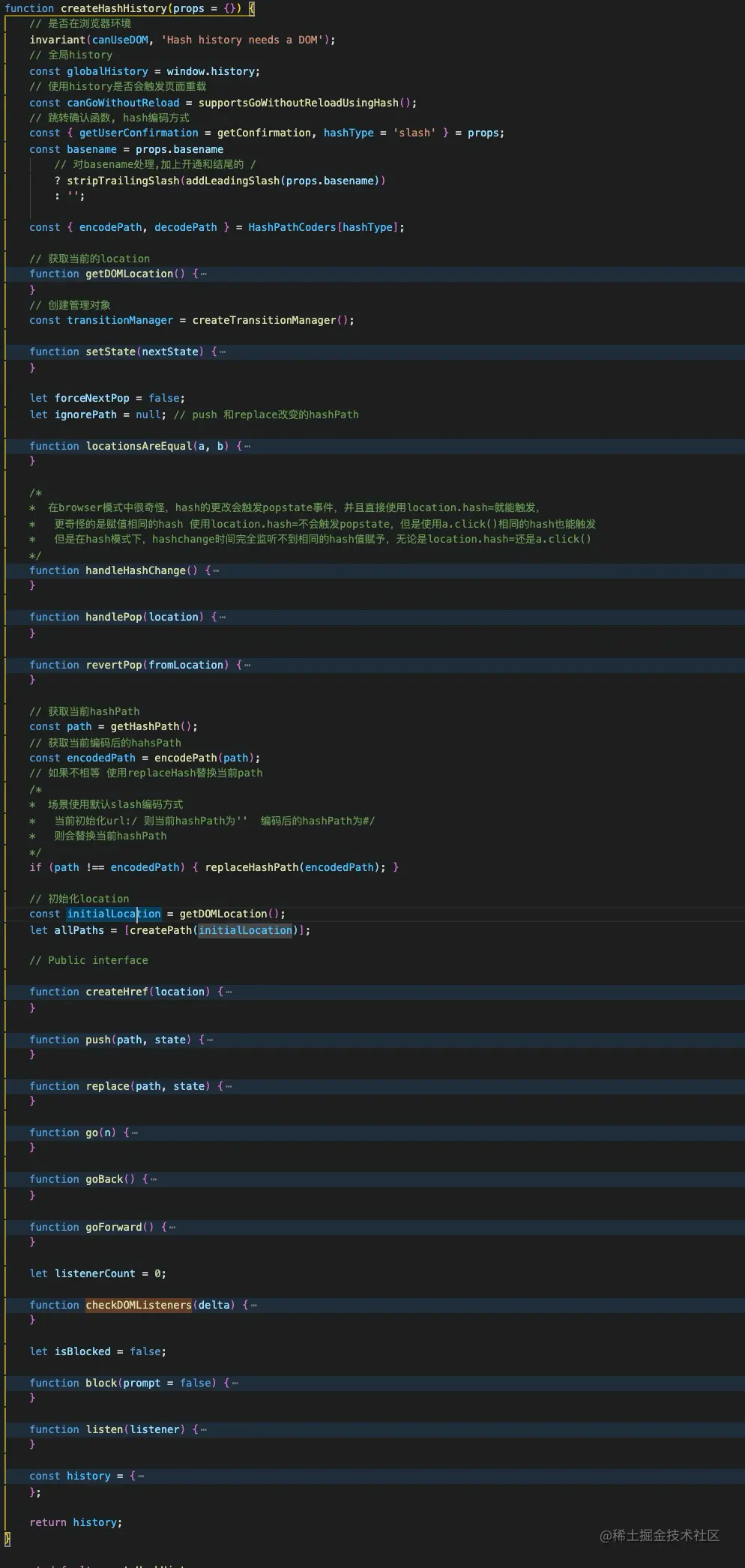Expand the checkDOMListeners function ellipsis
The image size is (745, 1568).
point(254,1305)
